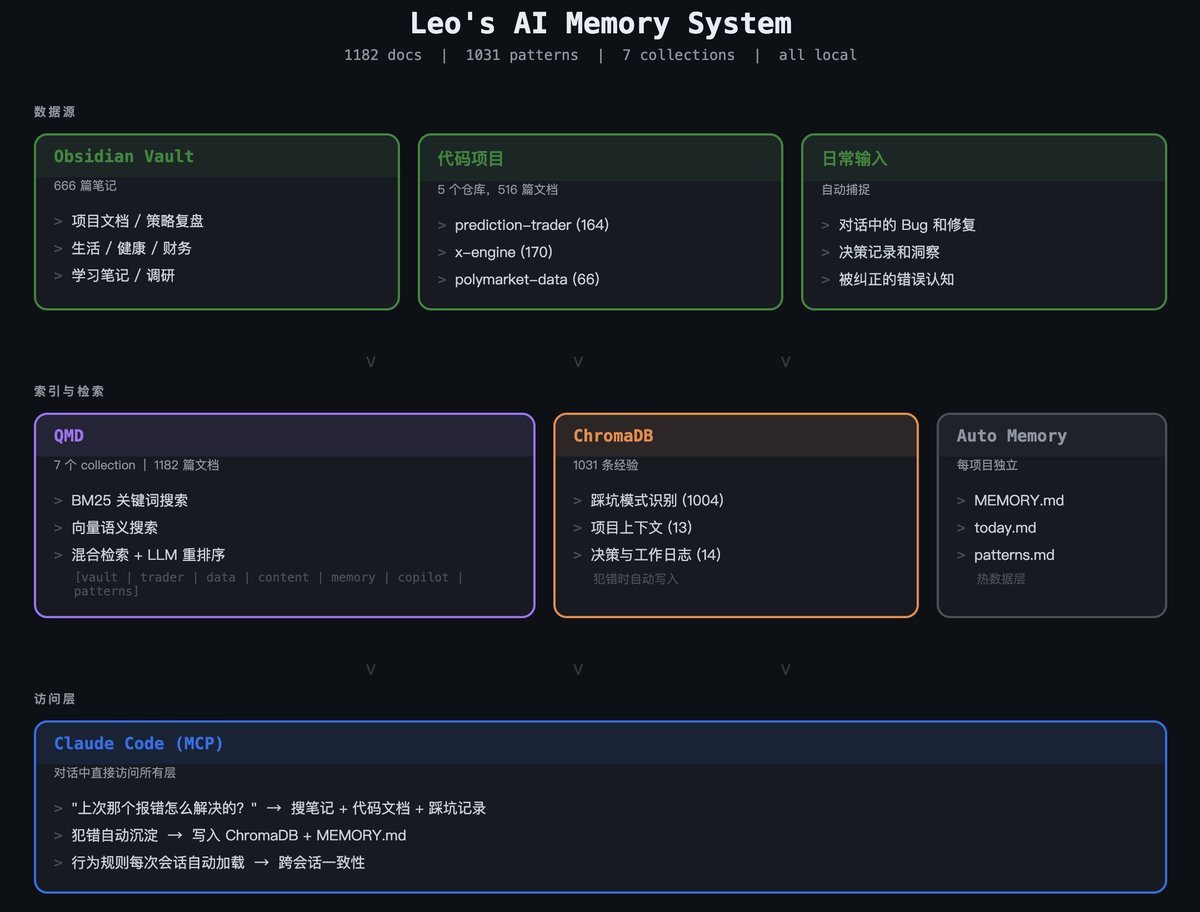1200x912 pixels.
Task: Click the leftmost down arrow below QMD card
Action: click(371, 669)
